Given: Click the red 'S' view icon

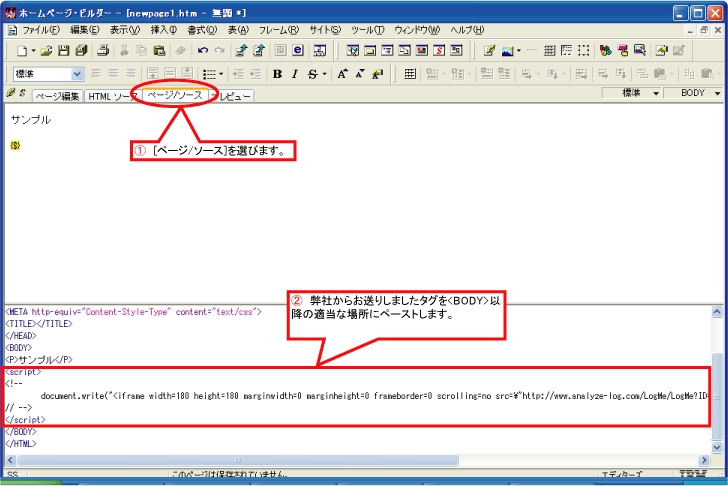Looking at the screenshot, I should pyautogui.click(x=439, y=50).
